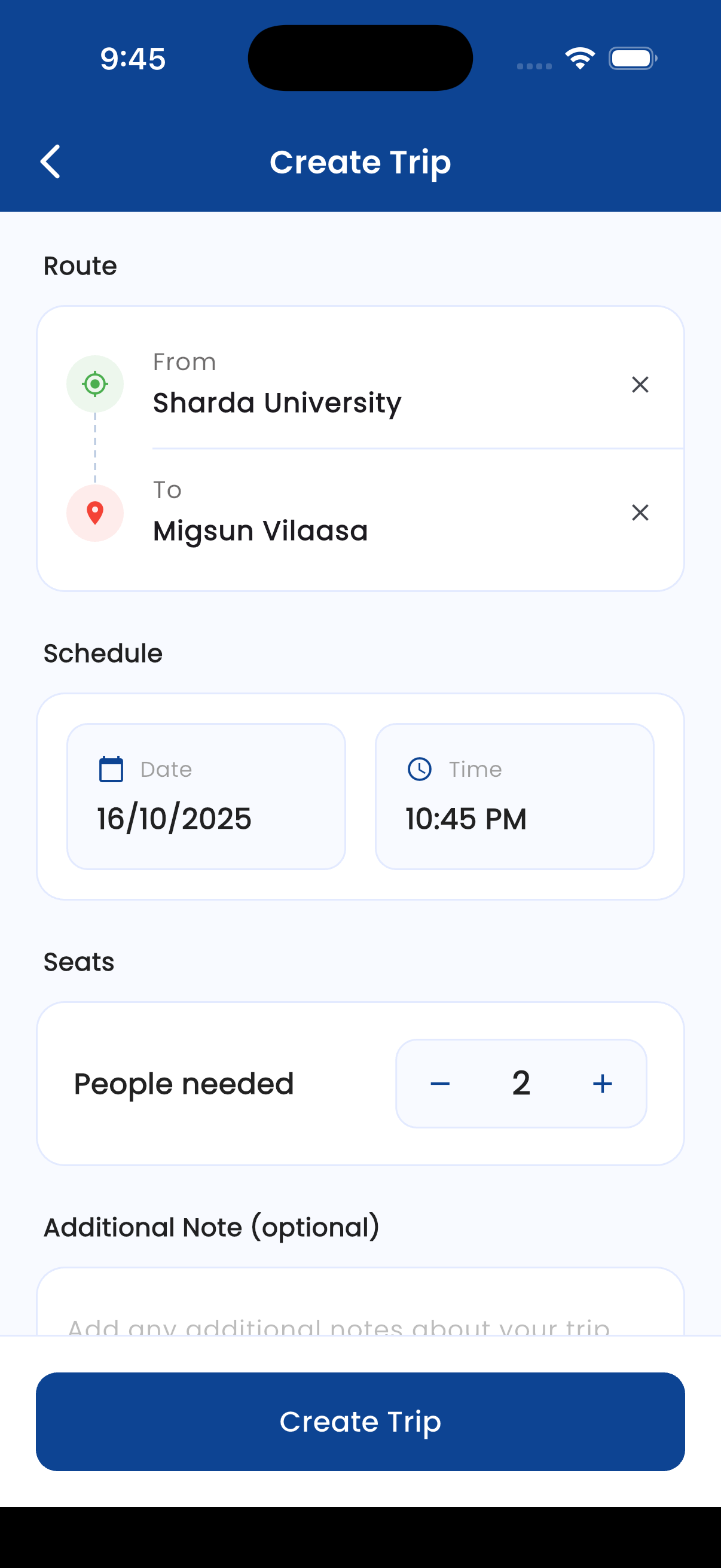This screenshot has height=1568, width=721.
Task: Clear the Migsun Vilaasa destination
Action: 640,513
